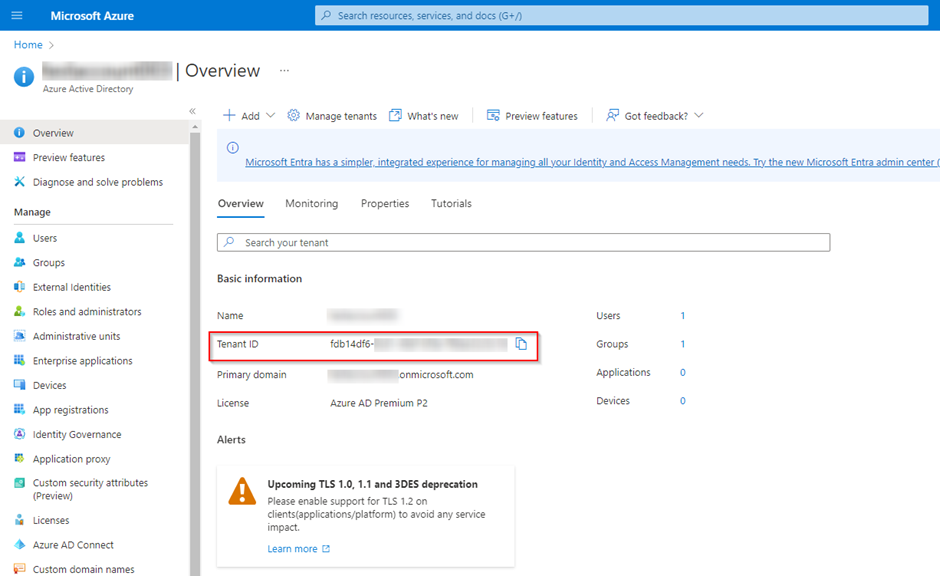Open the Identity Governance icon
The height and width of the screenshot is (576, 940).
(x=19, y=434)
